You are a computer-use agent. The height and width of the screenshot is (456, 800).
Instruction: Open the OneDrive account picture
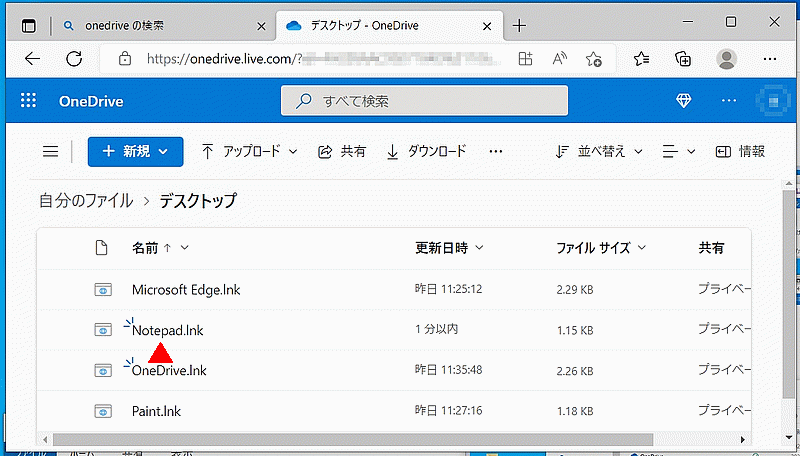773,100
